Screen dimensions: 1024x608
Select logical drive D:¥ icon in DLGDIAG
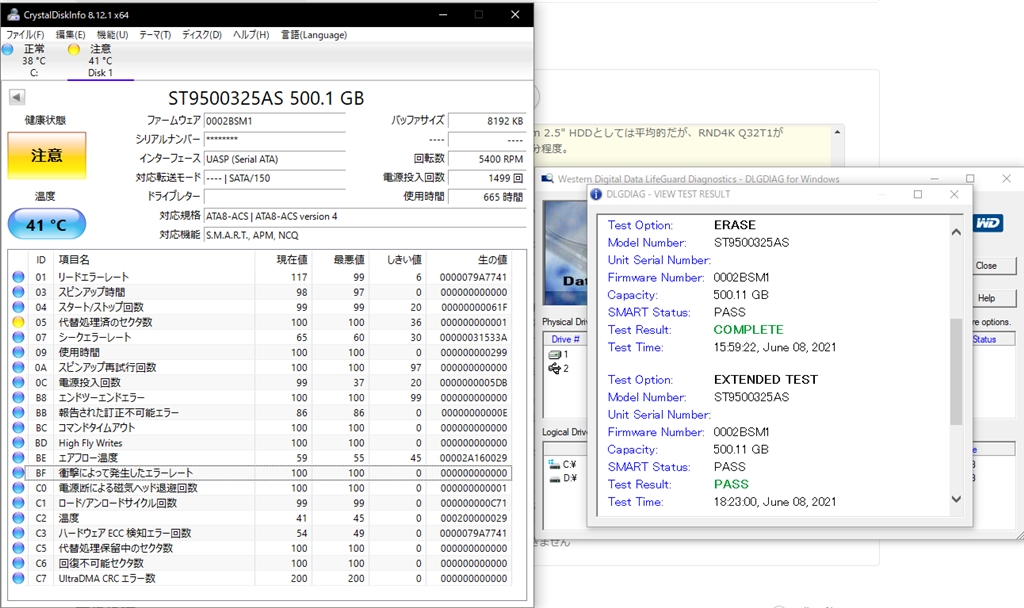click(x=555, y=479)
